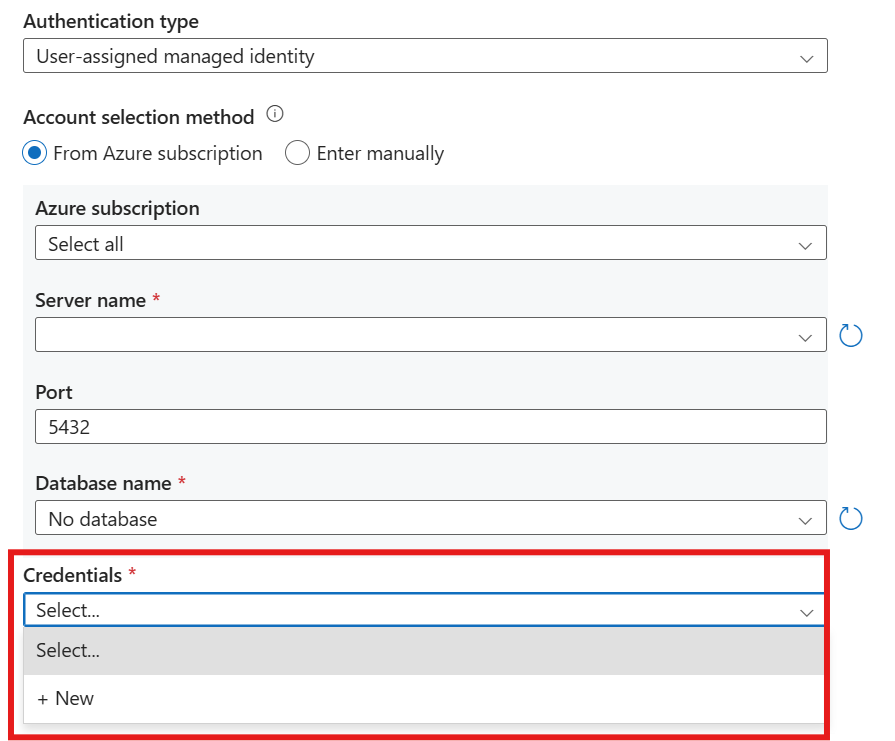Click the Database name chevron arrow
Viewport: 895px width, 741px height.
click(806, 519)
